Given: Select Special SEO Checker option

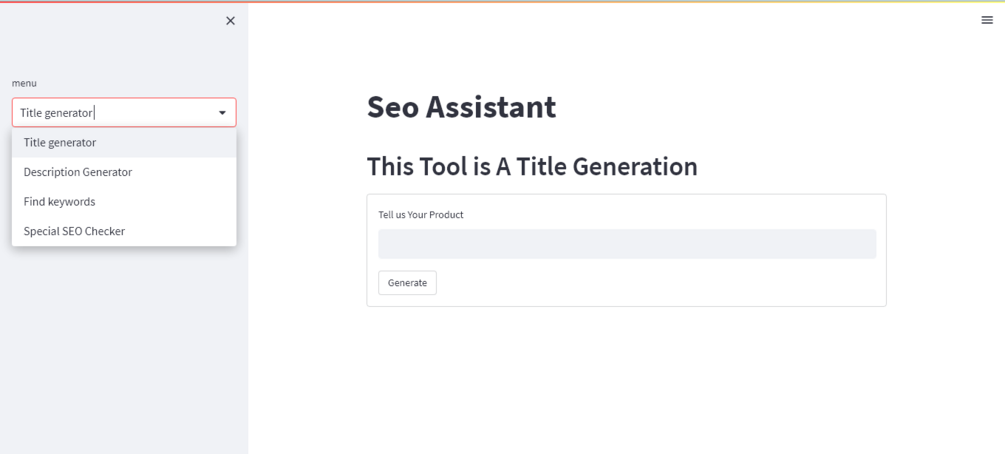Looking at the screenshot, I should 74,231.
